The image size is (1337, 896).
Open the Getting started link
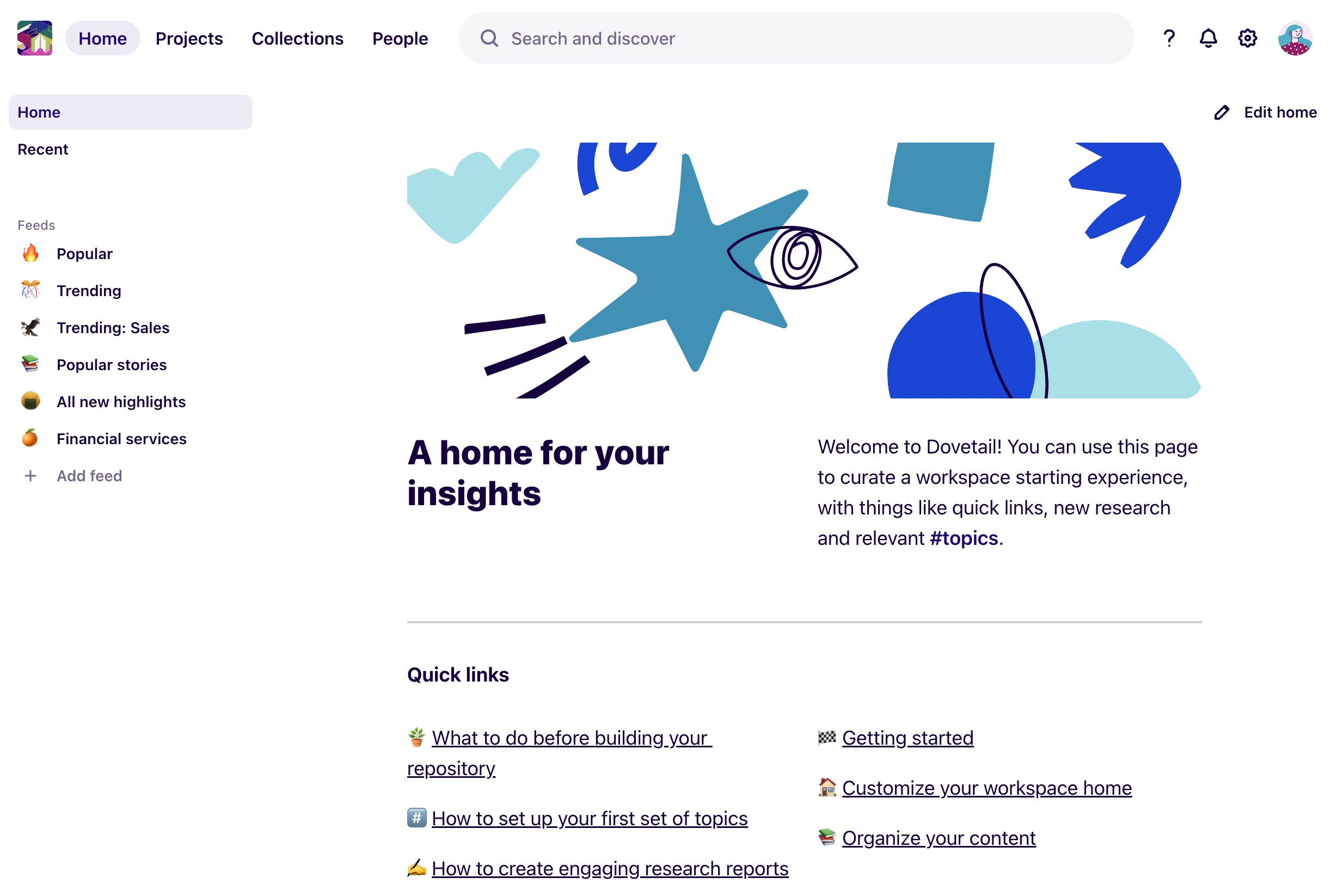coord(907,738)
